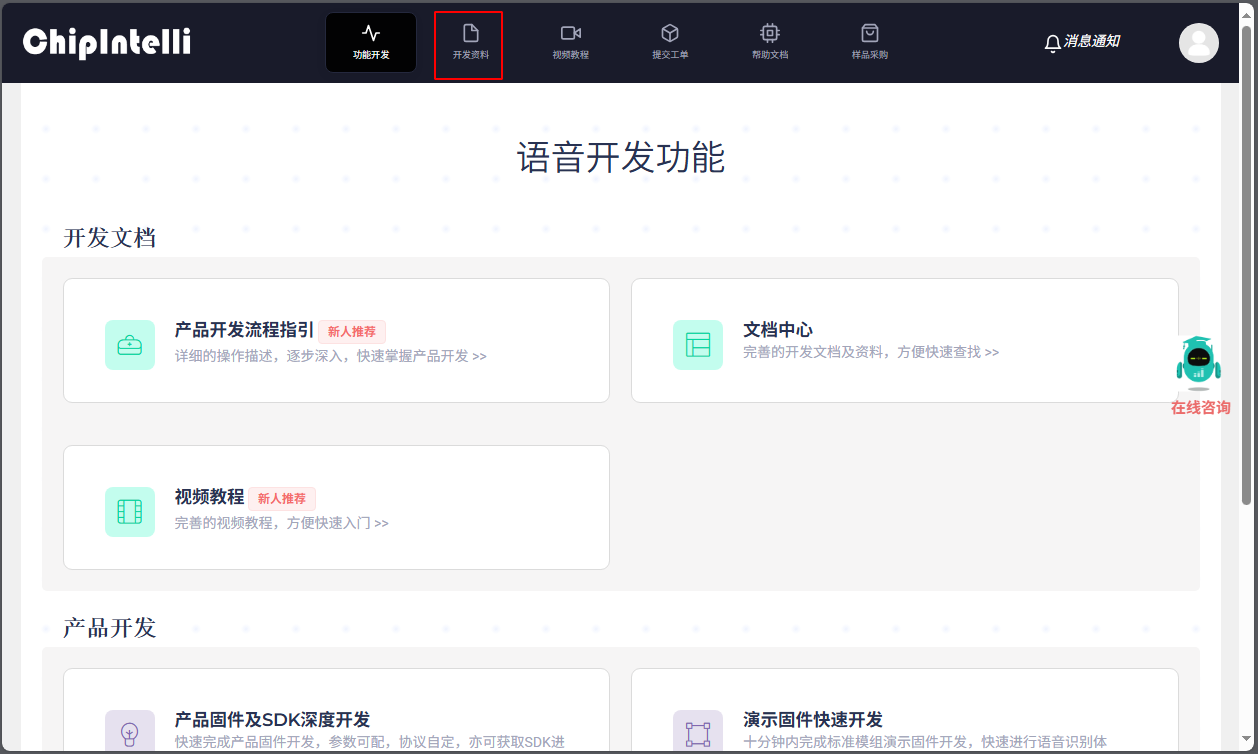The image size is (1258, 754).
Task: Click the ChipIntelli logo
Action: point(106,42)
